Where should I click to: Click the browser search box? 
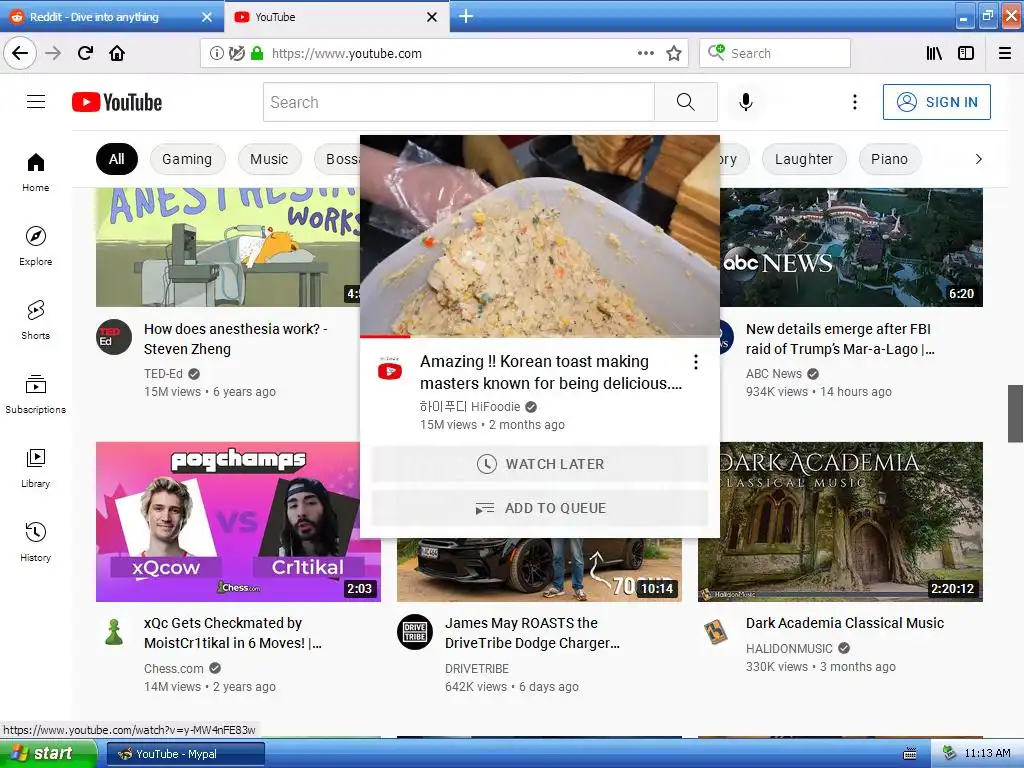[775, 54]
